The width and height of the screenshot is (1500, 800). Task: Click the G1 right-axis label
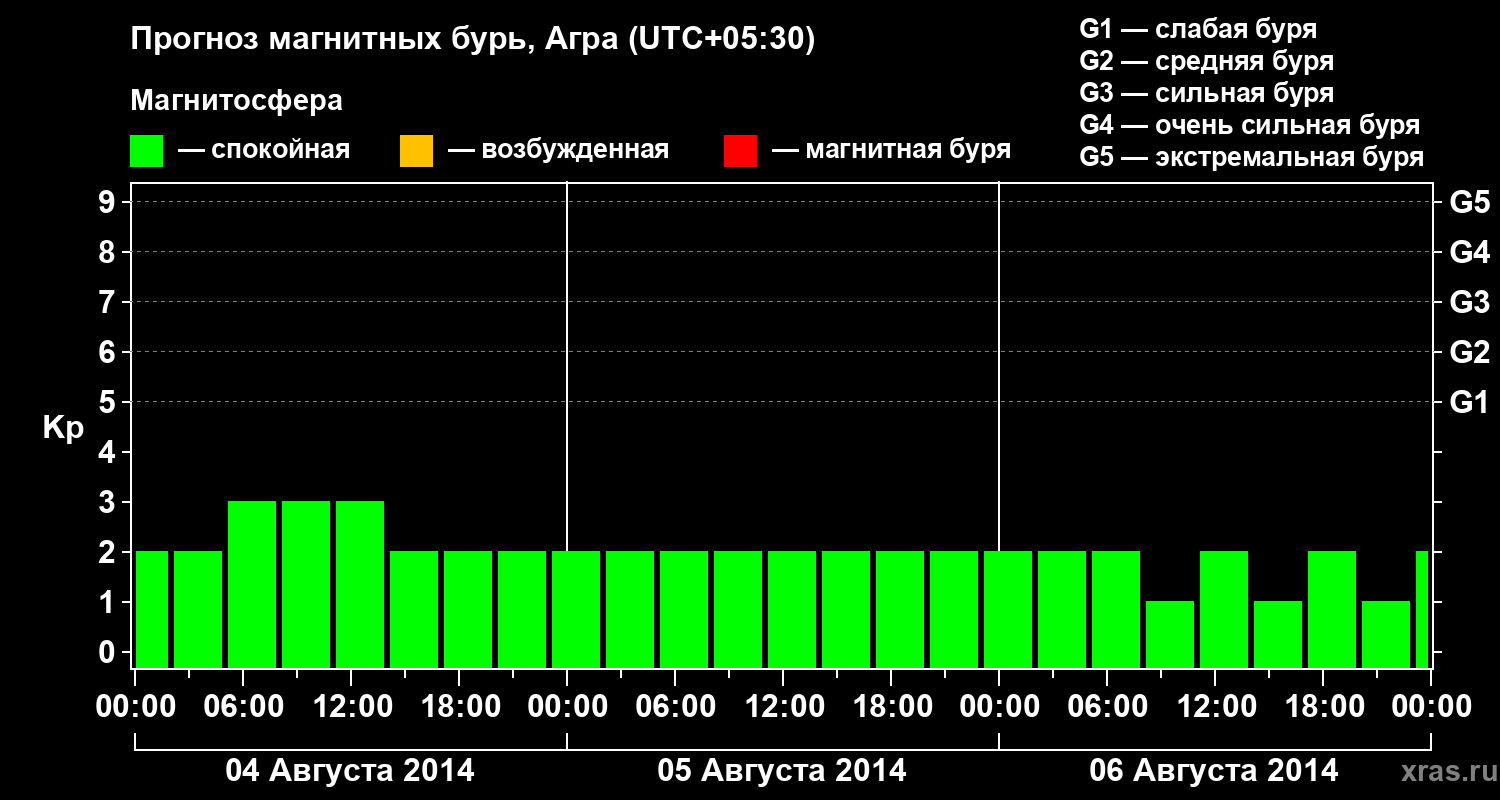pyautogui.click(x=1470, y=402)
